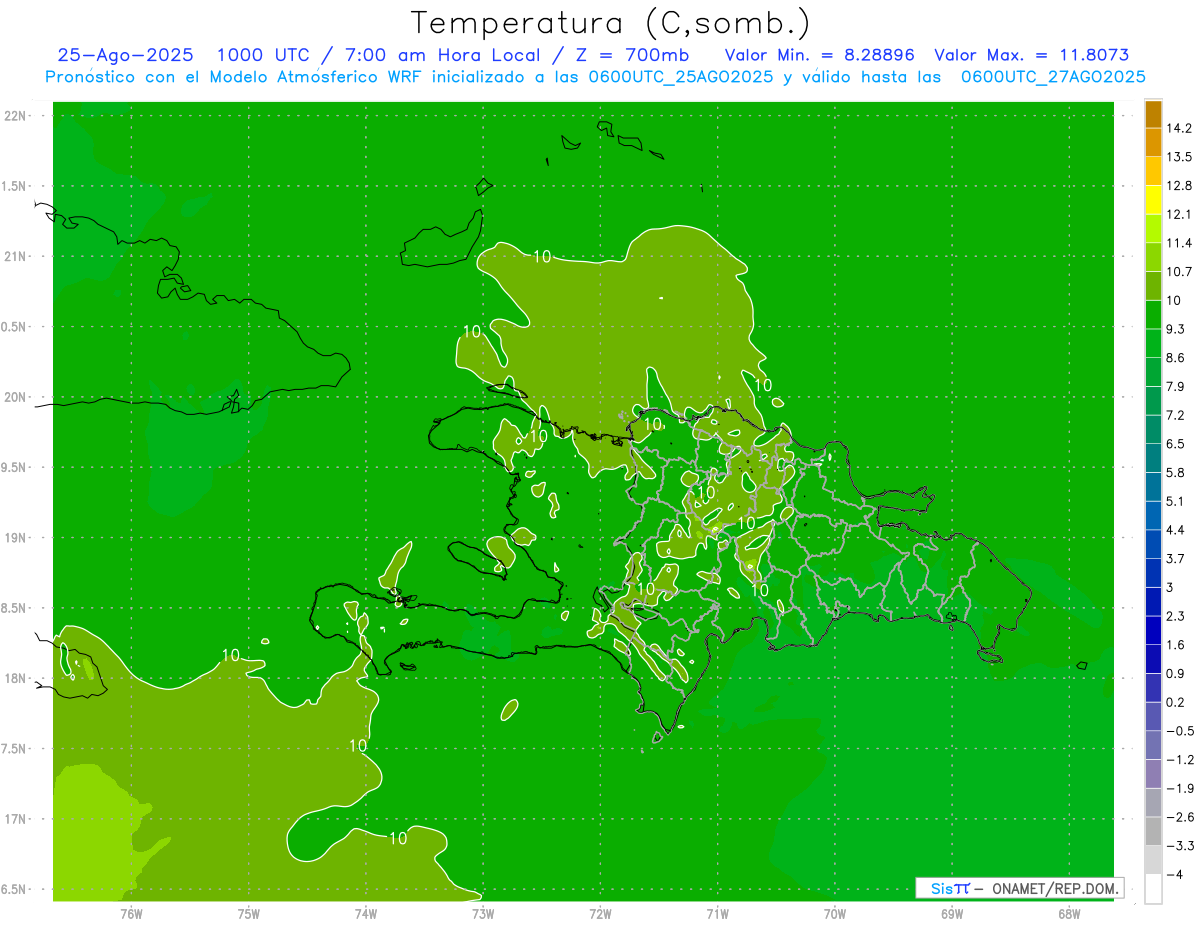Click the "71W" longitude label
Screen dimensions: 1200x927
click(717, 914)
